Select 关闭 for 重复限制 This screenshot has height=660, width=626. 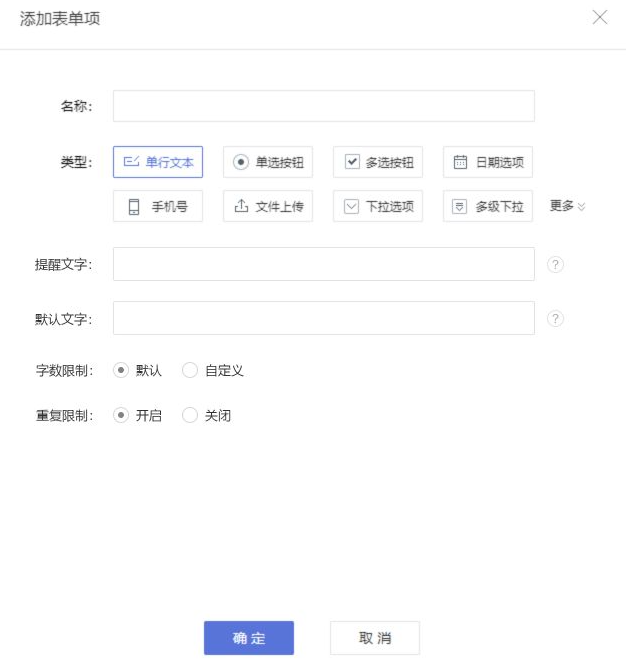pos(190,415)
